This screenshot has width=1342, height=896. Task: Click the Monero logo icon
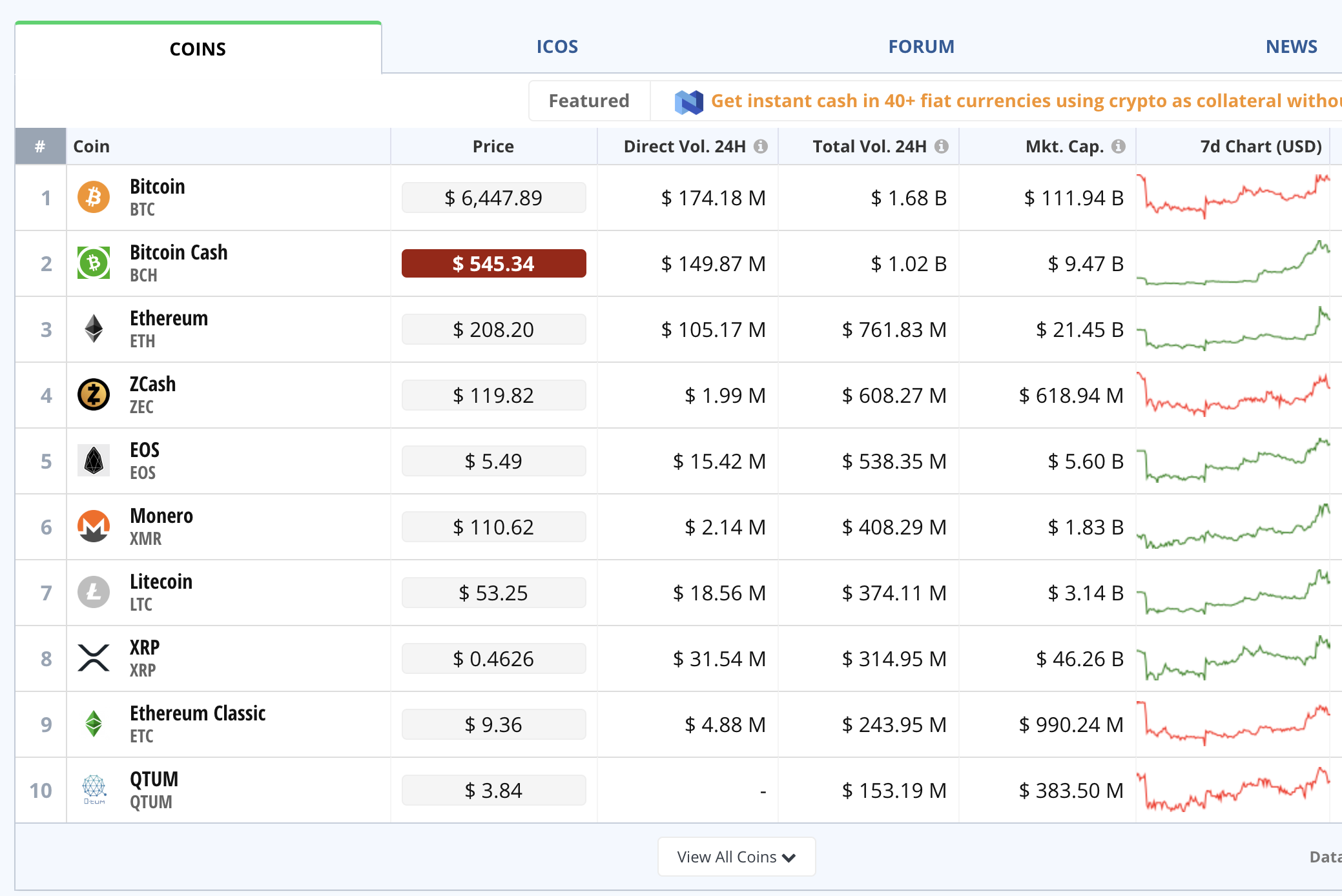pyautogui.click(x=94, y=526)
